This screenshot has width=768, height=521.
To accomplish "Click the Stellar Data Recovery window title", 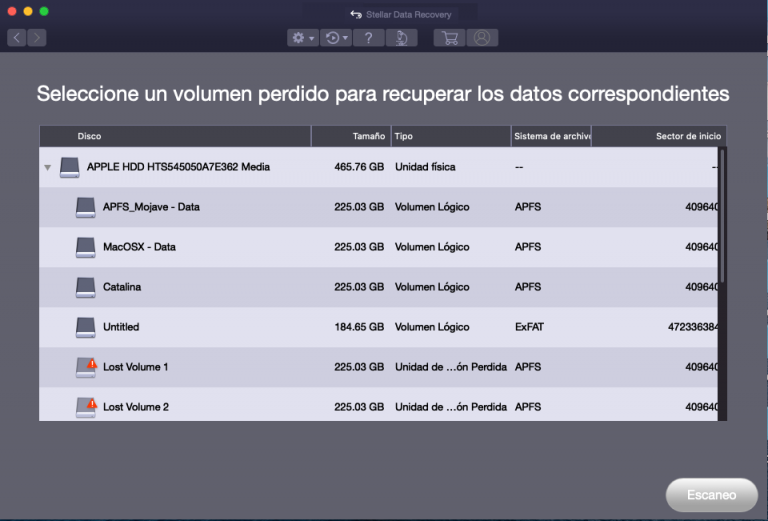I will [x=408, y=15].
